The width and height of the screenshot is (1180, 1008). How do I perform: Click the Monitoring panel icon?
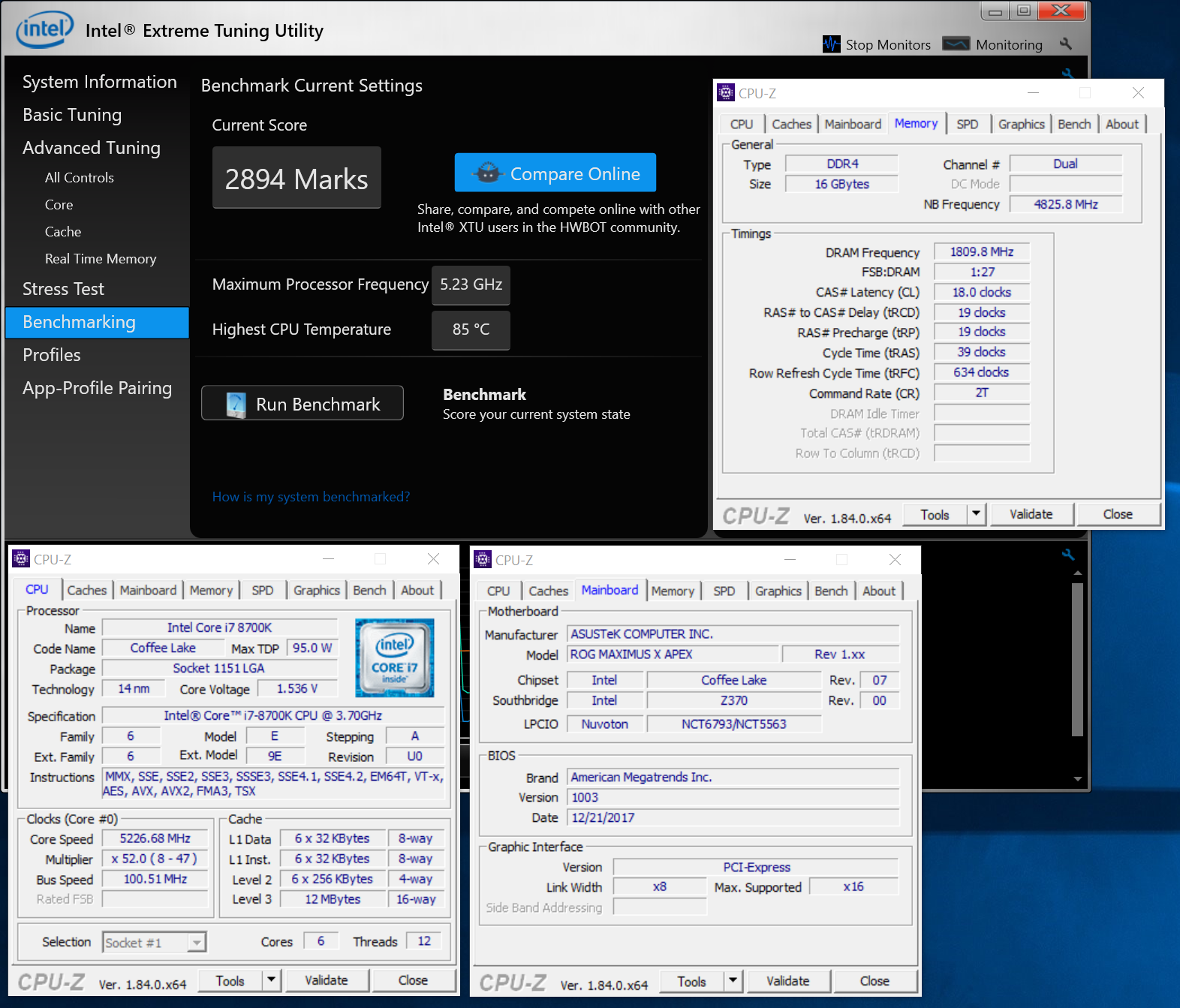pyautogui.click(x=956, y=44)
